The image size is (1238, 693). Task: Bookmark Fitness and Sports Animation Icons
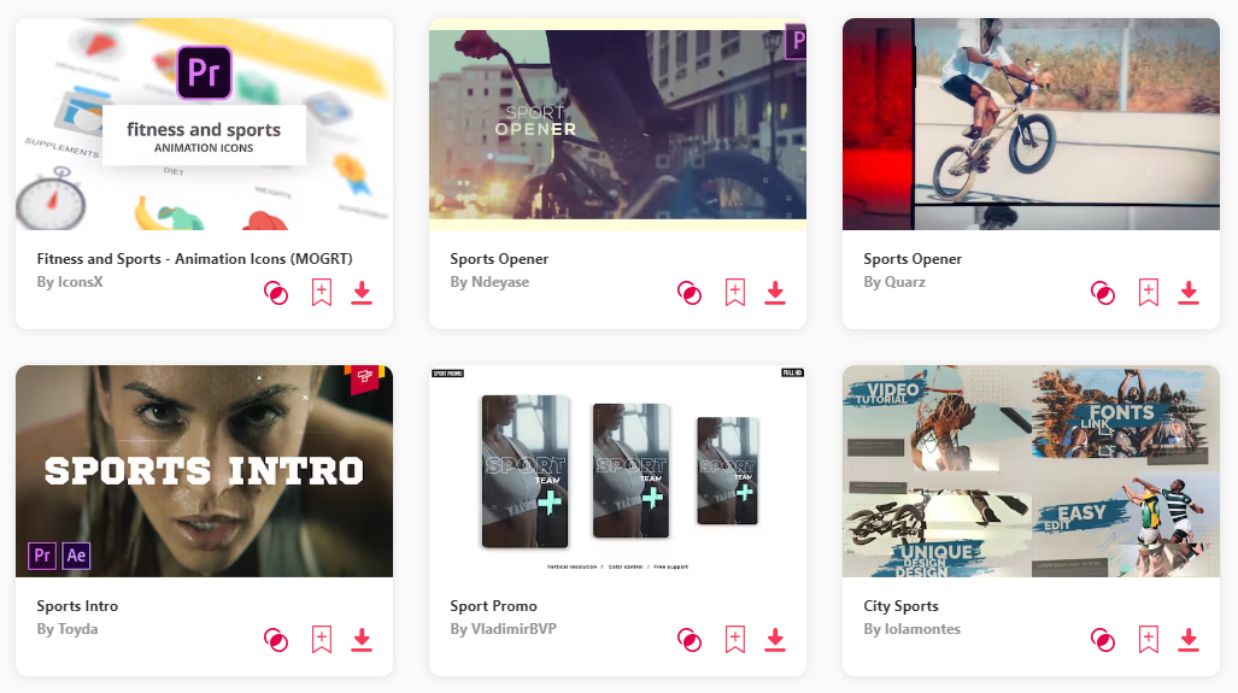[x=321, y=293]
